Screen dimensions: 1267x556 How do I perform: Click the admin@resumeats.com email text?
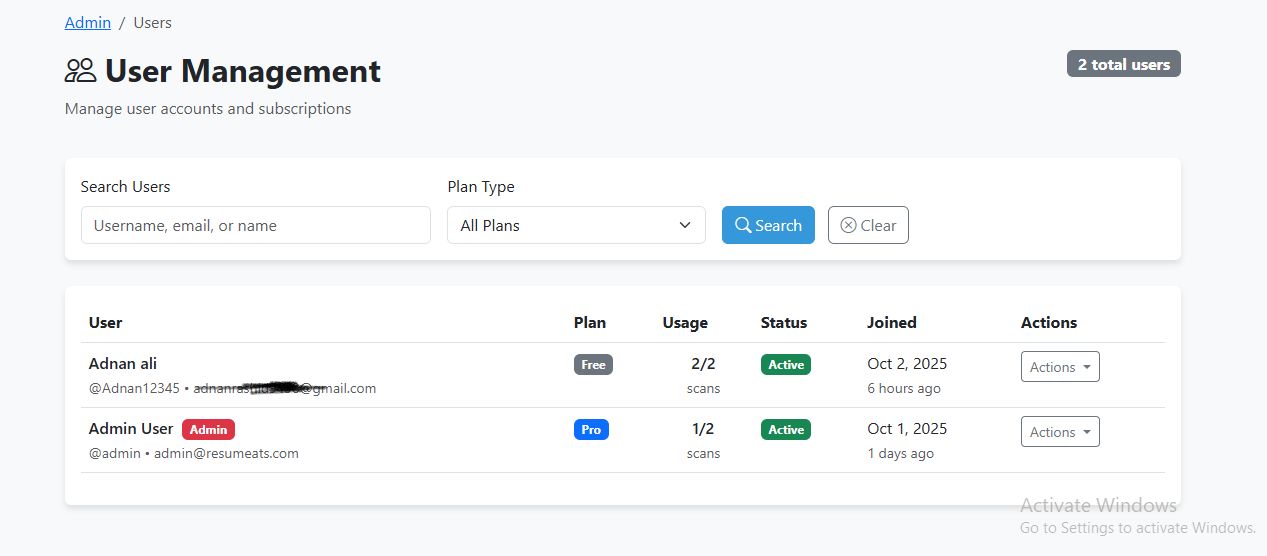[226, 454]
